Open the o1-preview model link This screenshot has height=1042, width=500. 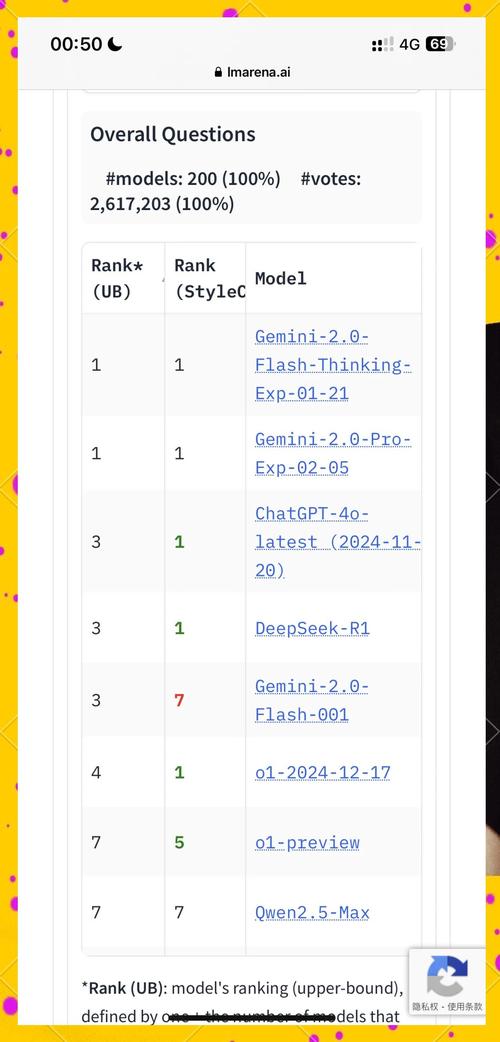307,843
